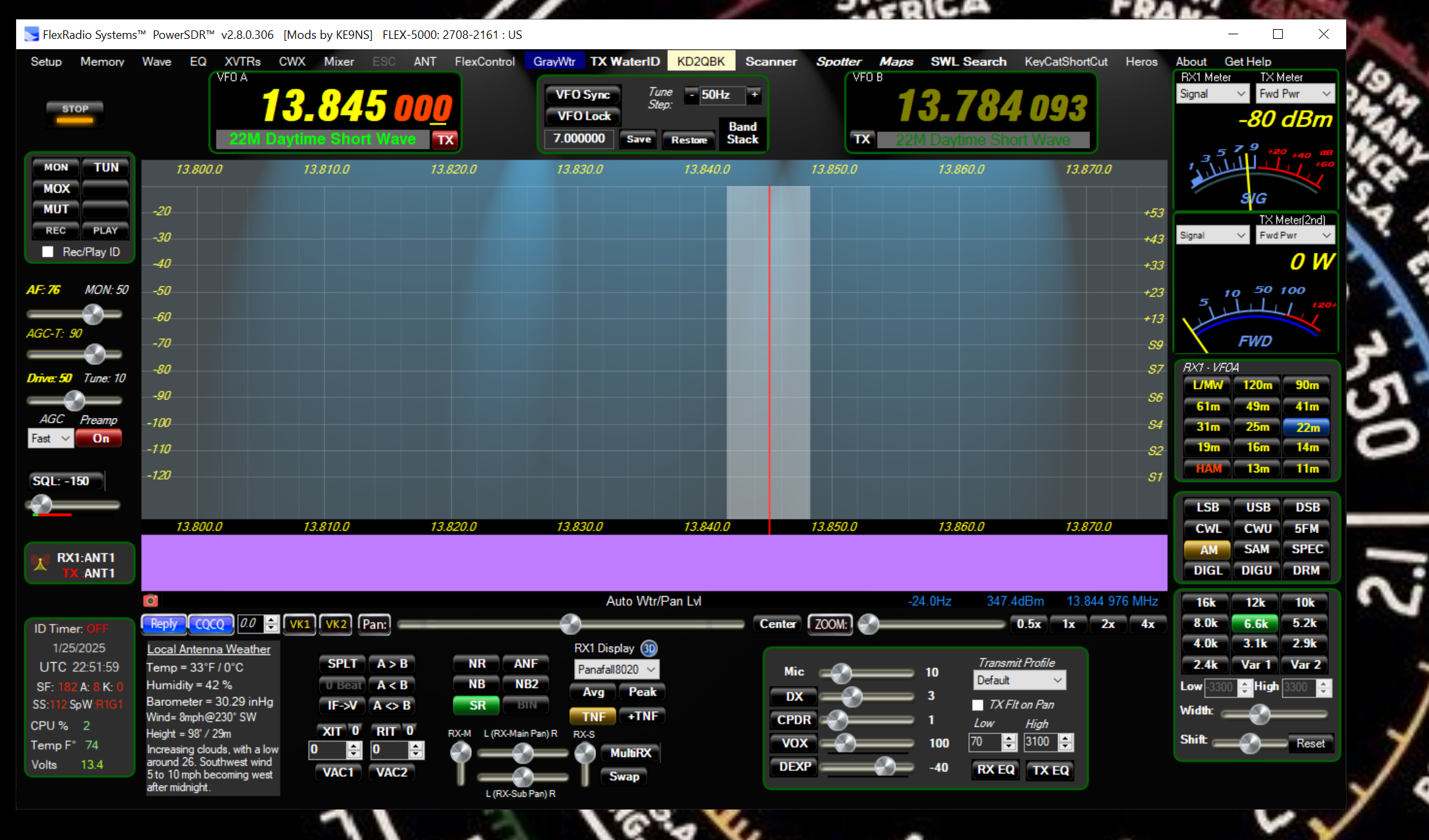Screen dimensions: 1429x840
Task: Open the Setup menu
Action: 46,61
